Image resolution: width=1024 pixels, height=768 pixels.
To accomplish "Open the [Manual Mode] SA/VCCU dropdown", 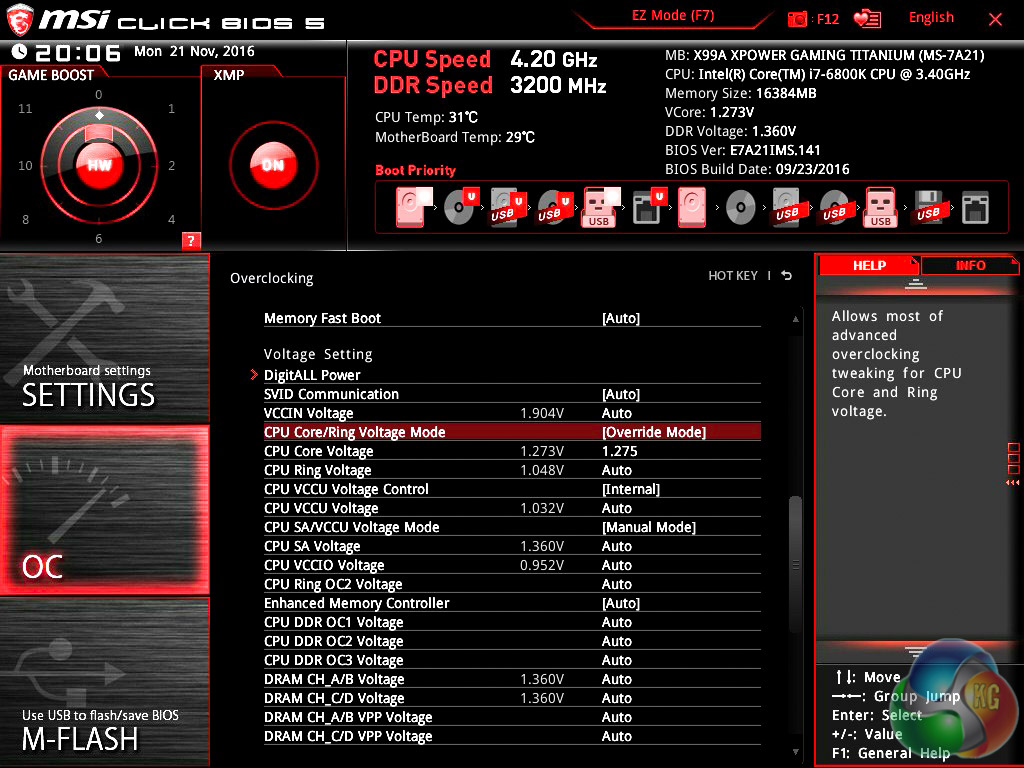I will [x=648, y=526].
